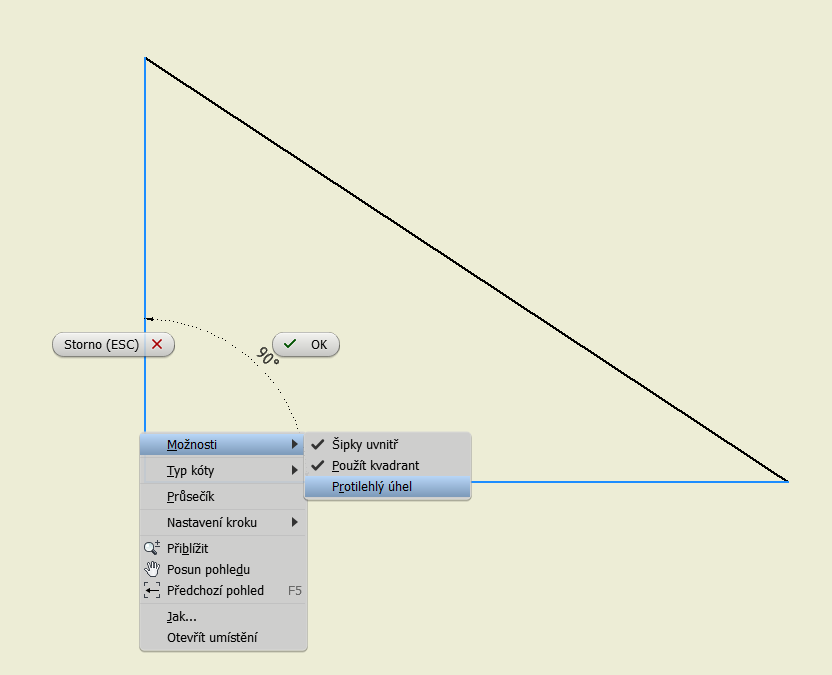Confirm with the OK button
832x675 pixels.
point(306,344)
